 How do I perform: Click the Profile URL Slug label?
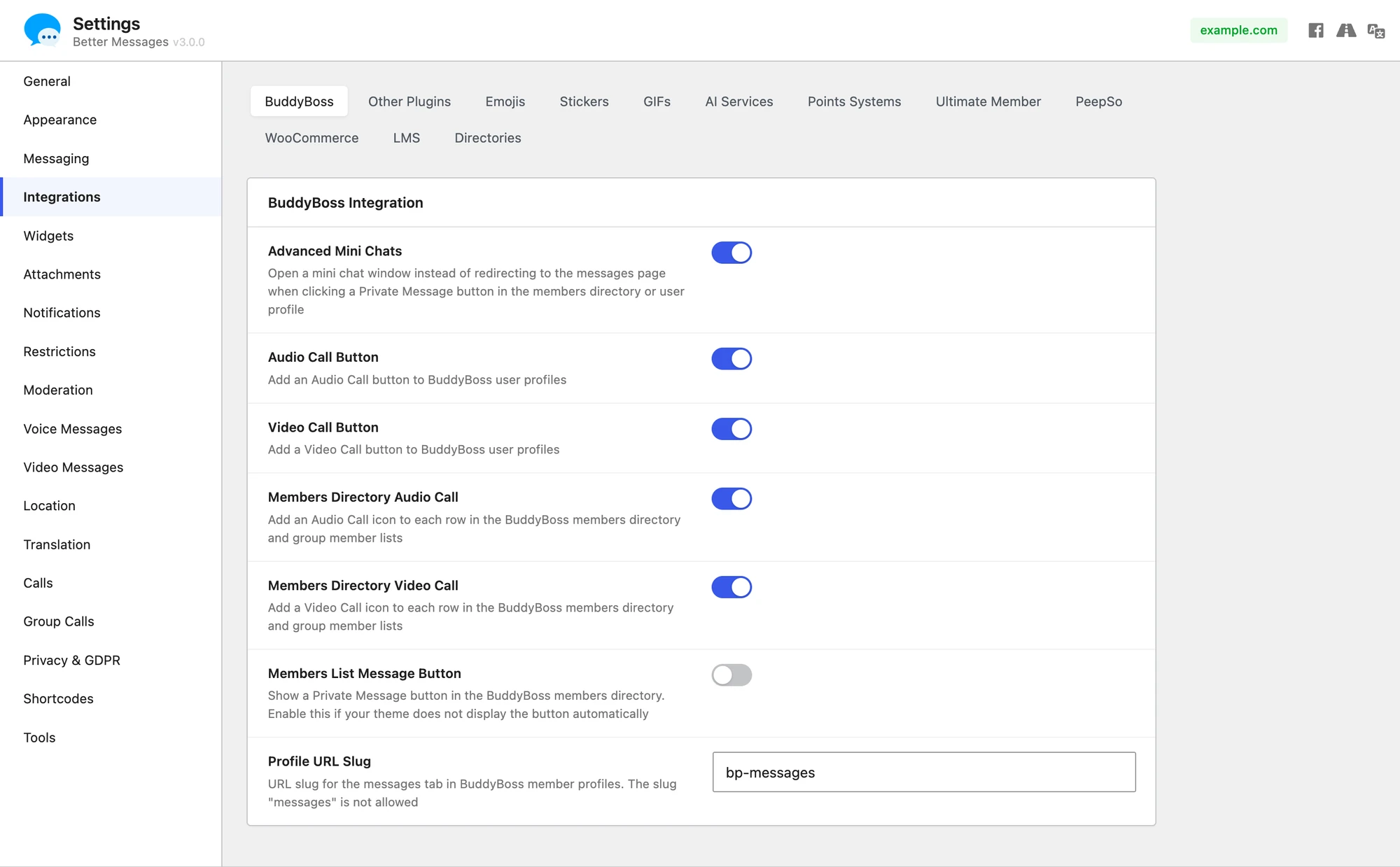point(319,761)
